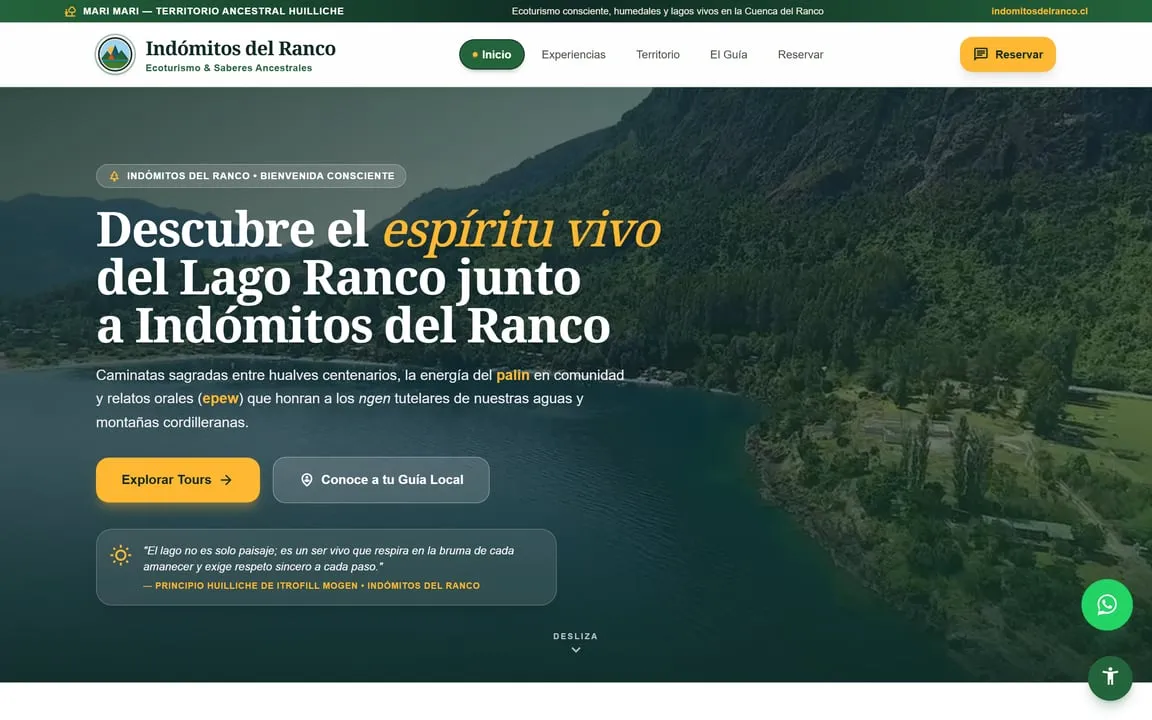The width and height of the screenshot is (1152, 720).
Task: Click the sun icon in the quote card
Action: coord(120,555)
